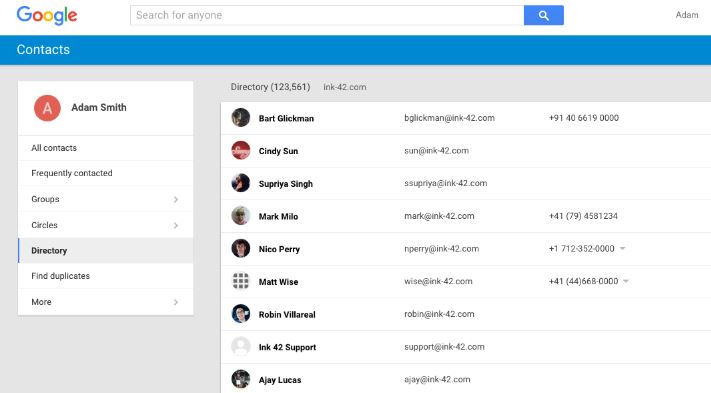The height and width of the screenshot is (393, 711).
Task: Click email wise@ink-42.com
Action: tap(438, 281)
